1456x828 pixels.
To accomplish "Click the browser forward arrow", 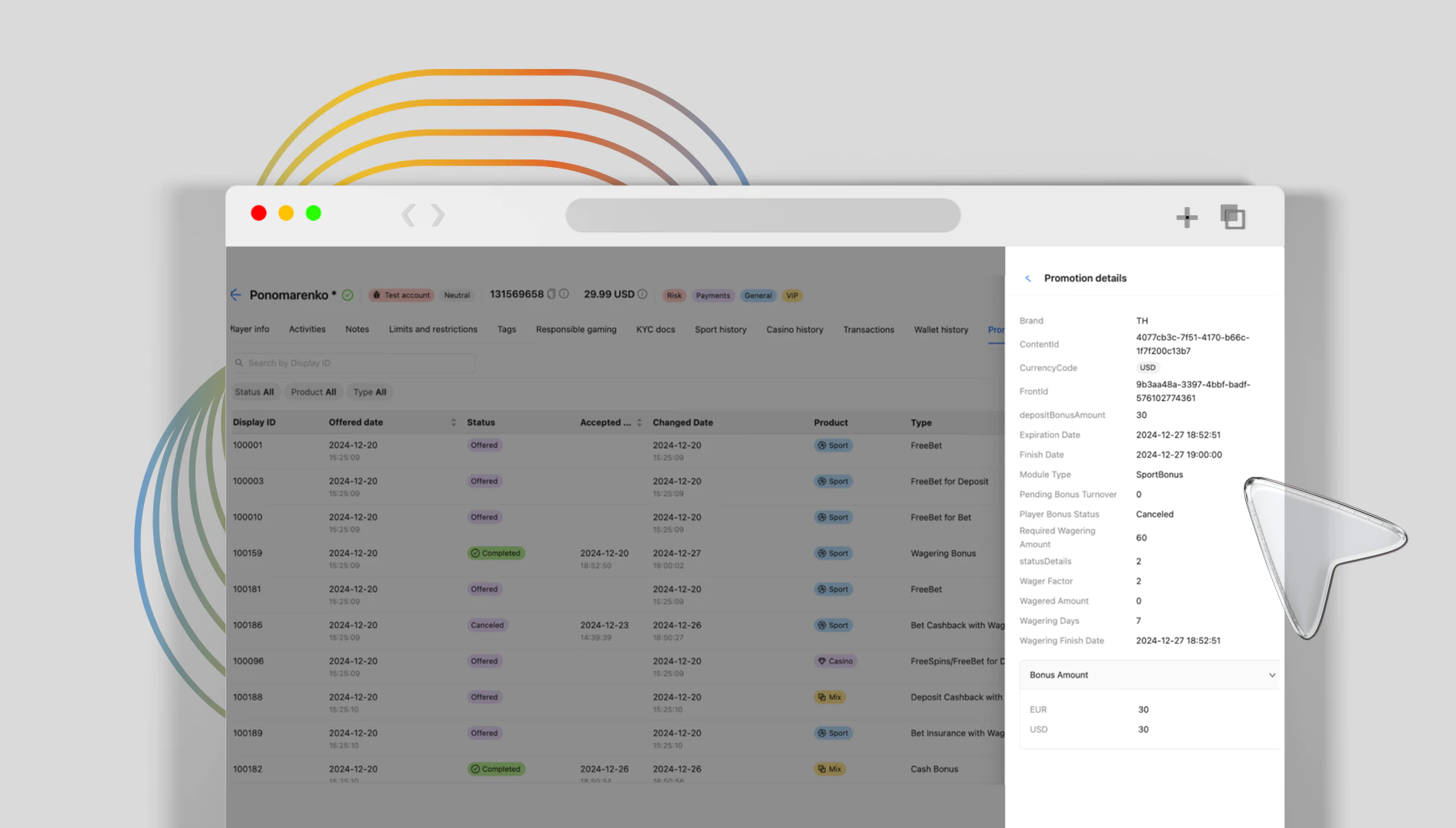I will (x=438, y=215).
